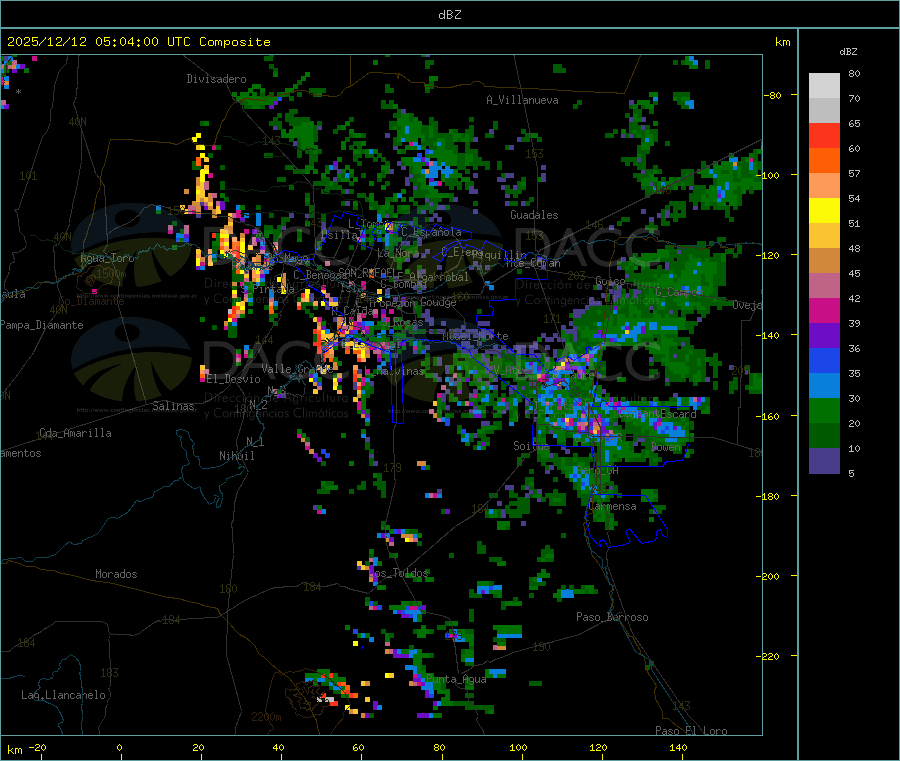Select the 'Carmensa' place label

point(612,506)
